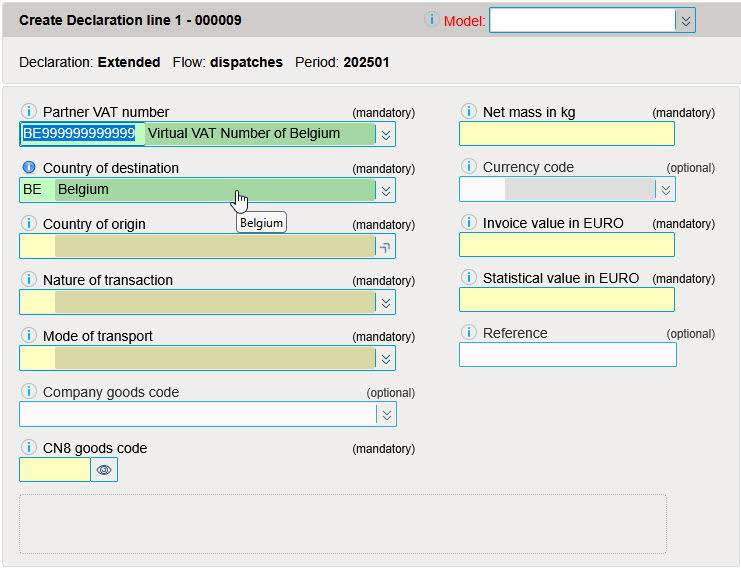This screenshot has height=569, width=741.
Task: Open Nature of transaction dropdown
Action: [386, 302]
